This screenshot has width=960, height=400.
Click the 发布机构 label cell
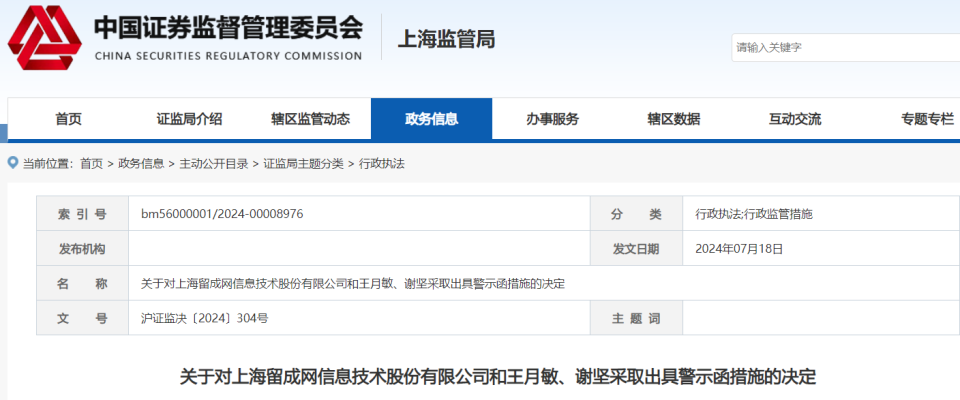(83, 249)
